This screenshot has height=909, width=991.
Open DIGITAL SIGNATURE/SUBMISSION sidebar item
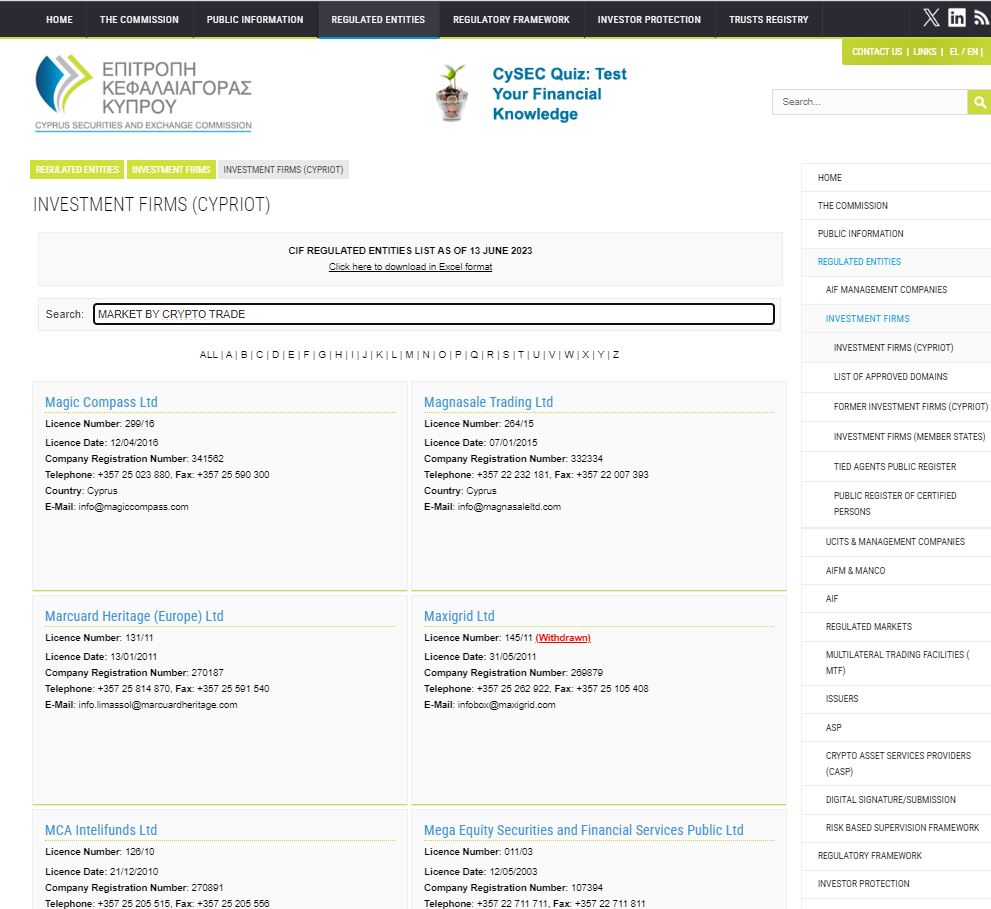896,800
